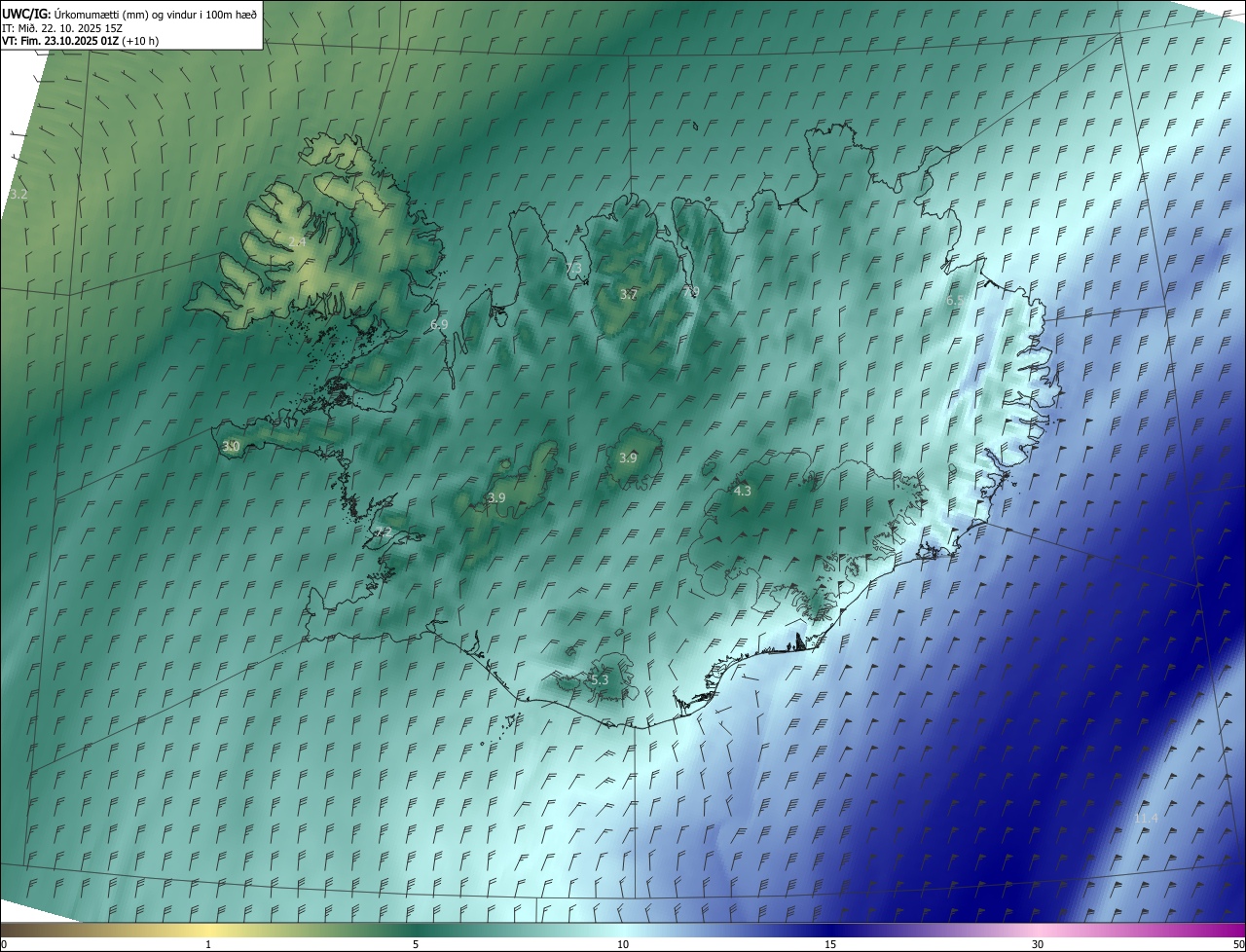Select the 3.2 value label on the map
This screenshot has height=952, width=1246.
coord(18,194)
